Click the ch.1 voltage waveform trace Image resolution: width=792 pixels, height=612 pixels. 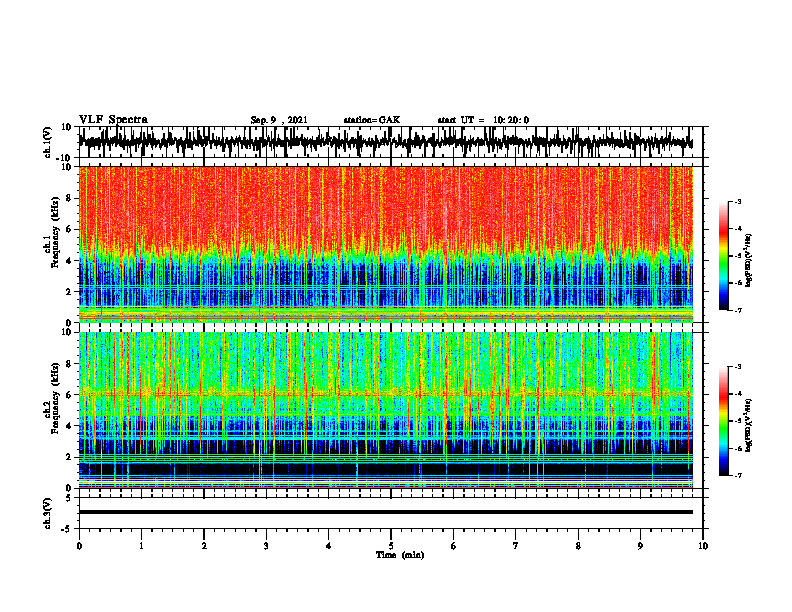pos(385,142)
